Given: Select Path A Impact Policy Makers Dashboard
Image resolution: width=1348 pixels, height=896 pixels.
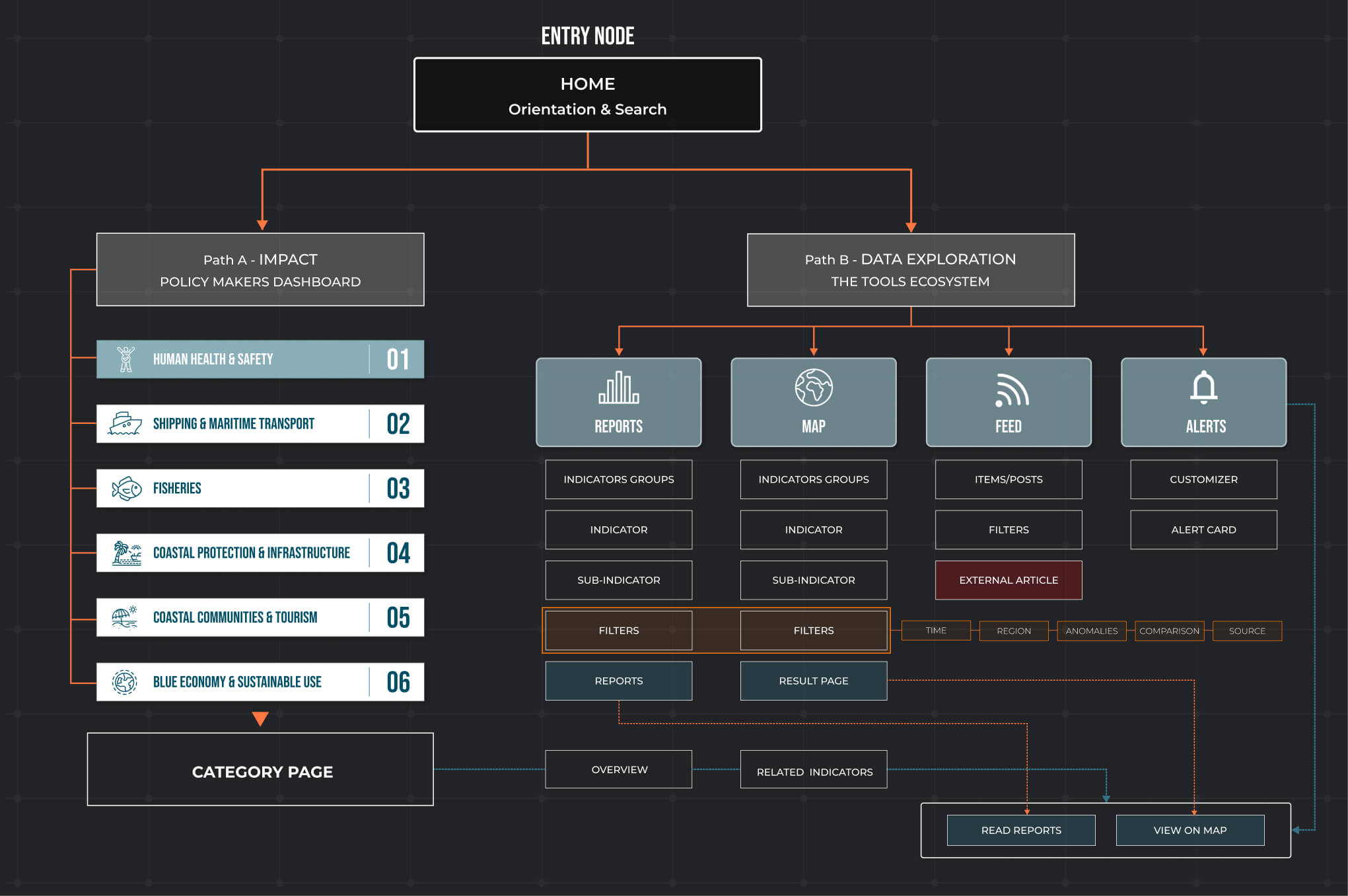Looking at the screenshot, I should point(260,269).
